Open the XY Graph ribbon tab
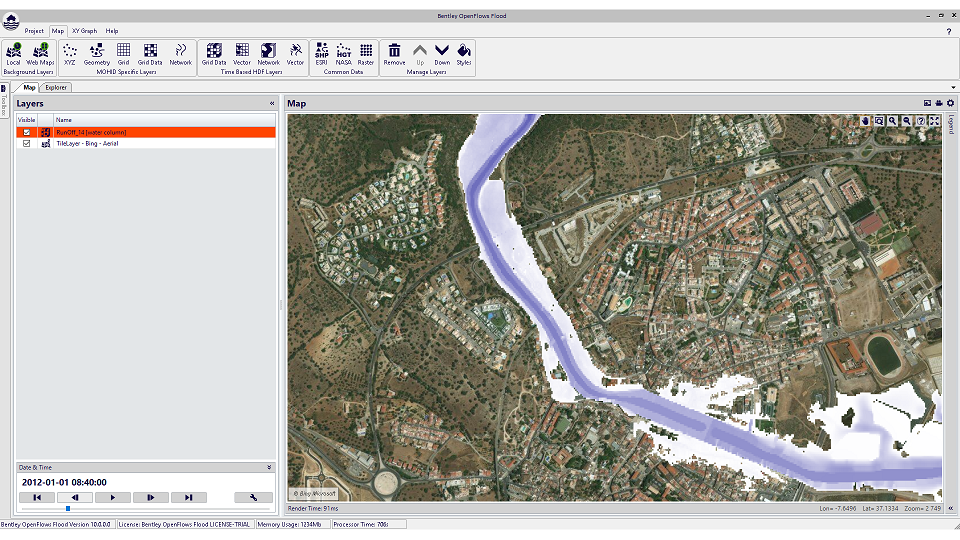Viewport: 960px width, 540px height. coord(84,31)
